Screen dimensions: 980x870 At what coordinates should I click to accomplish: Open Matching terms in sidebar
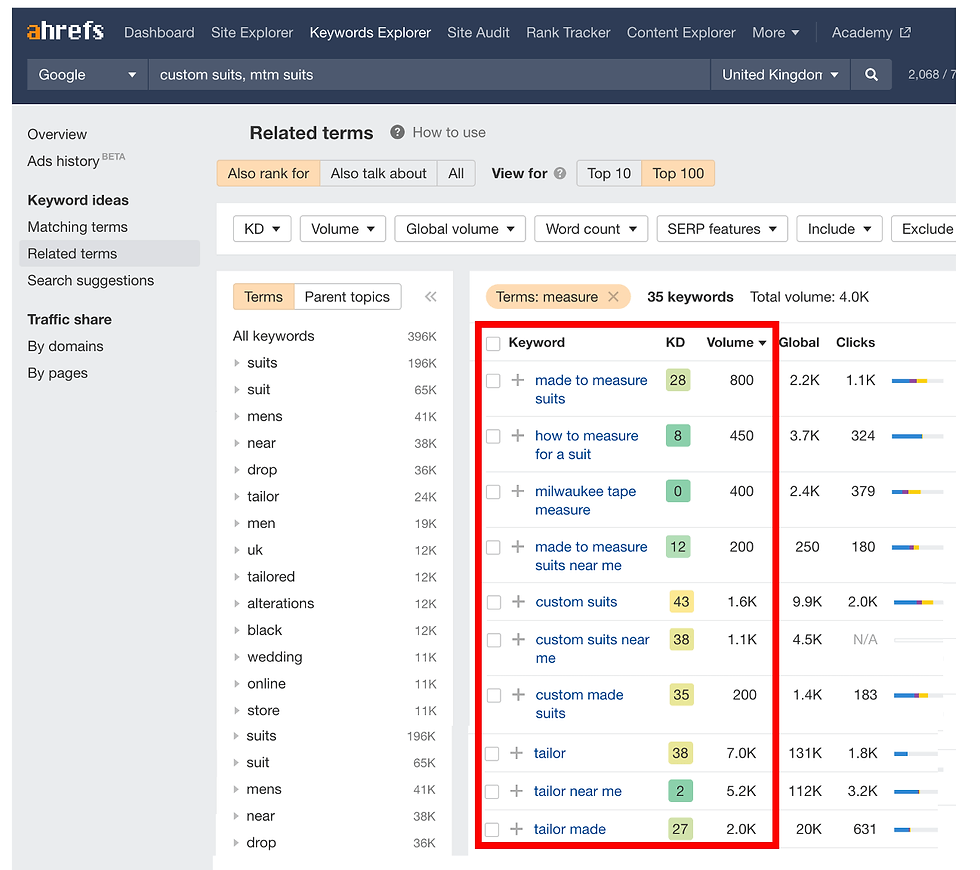tap(78, 227)
